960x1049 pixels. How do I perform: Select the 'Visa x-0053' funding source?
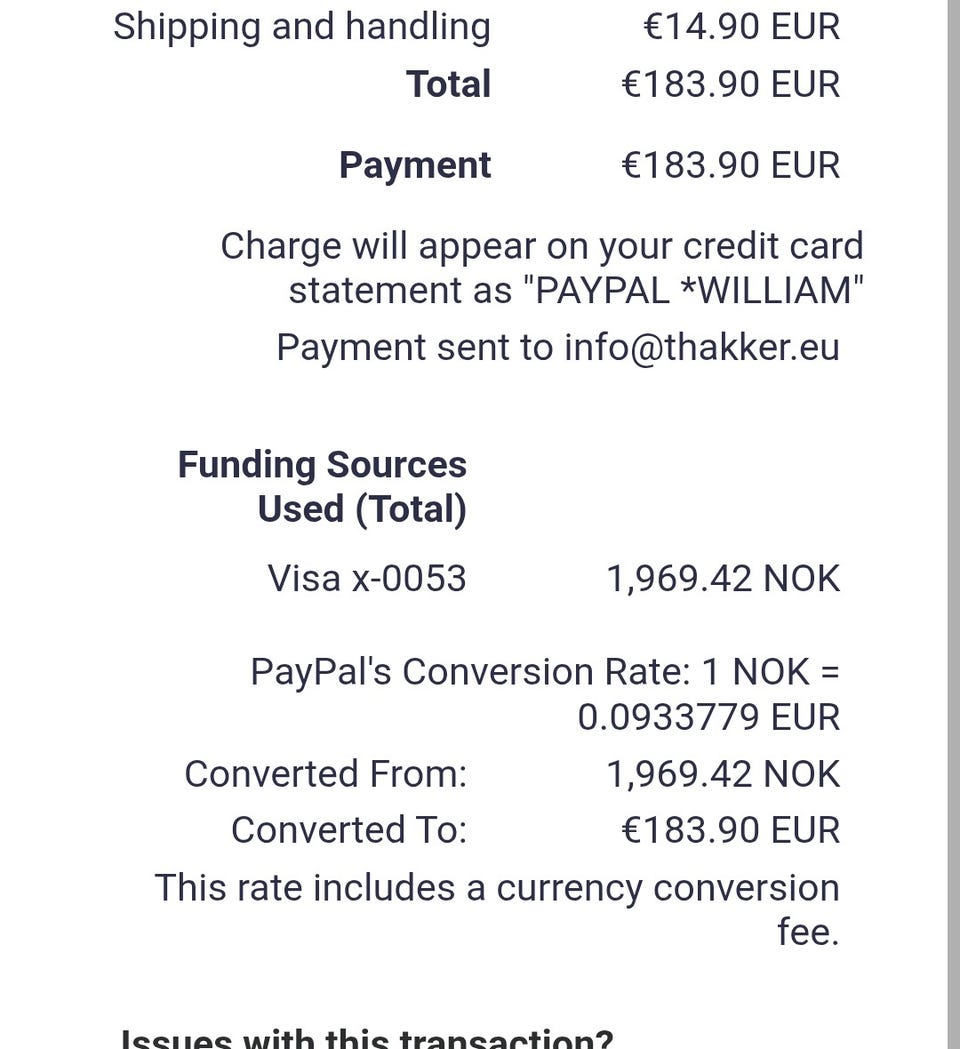[x=366, y=578]
